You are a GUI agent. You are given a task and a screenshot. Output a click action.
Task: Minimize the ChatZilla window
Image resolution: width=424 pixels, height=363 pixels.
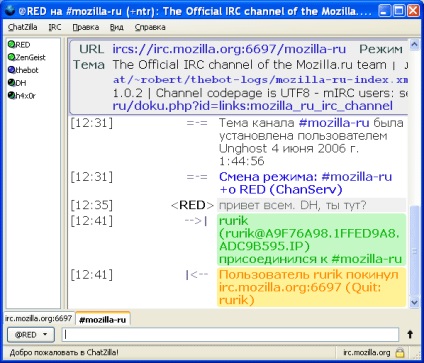pos(384,11)
